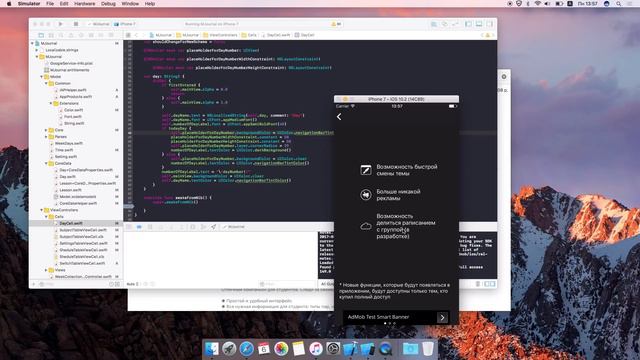Click the Xcode Stop button
Screen dimensions: 640x360
[x=76, y=24]
